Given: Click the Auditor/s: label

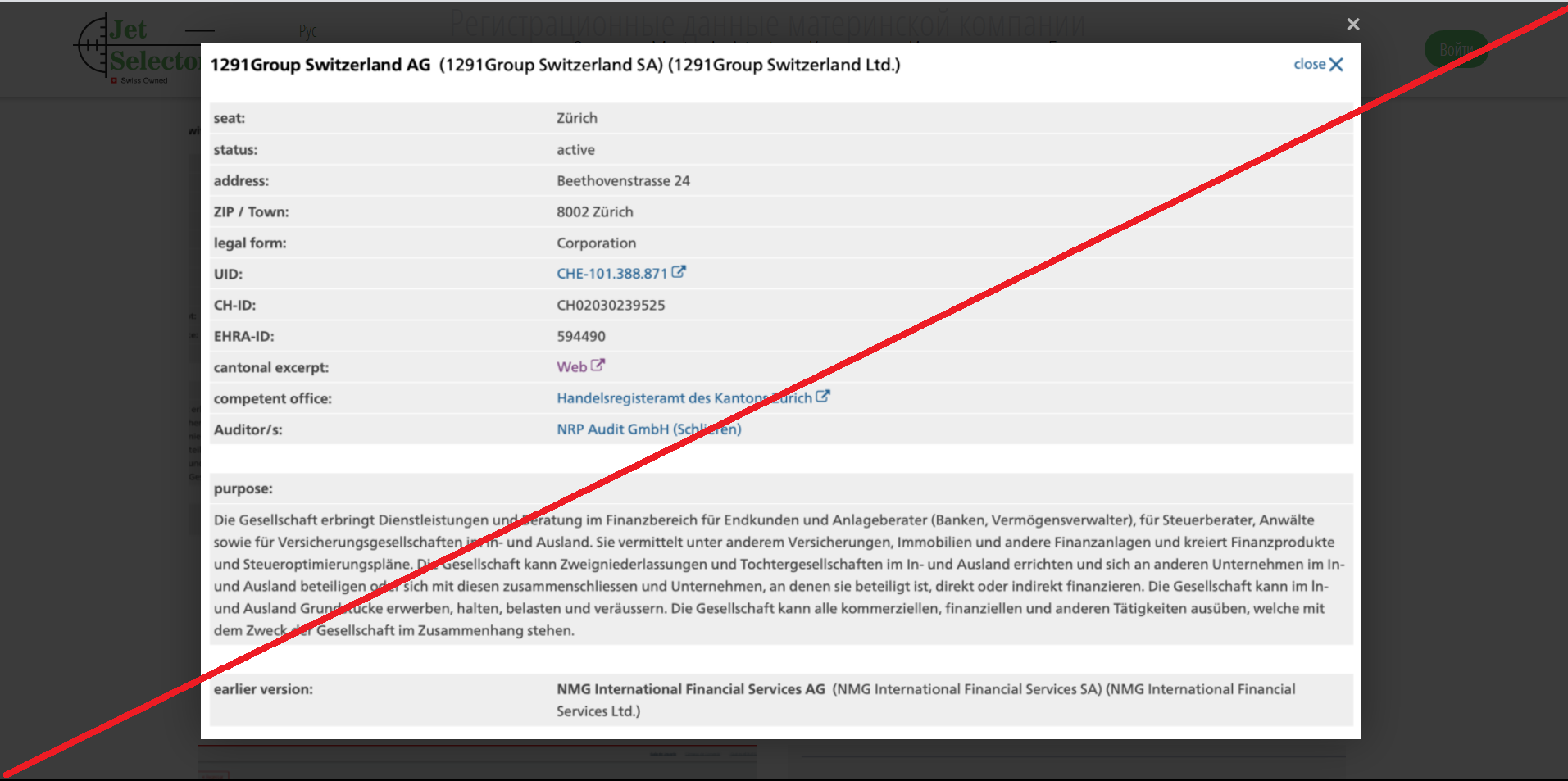Looking at the screenshot, I should 248,430.
